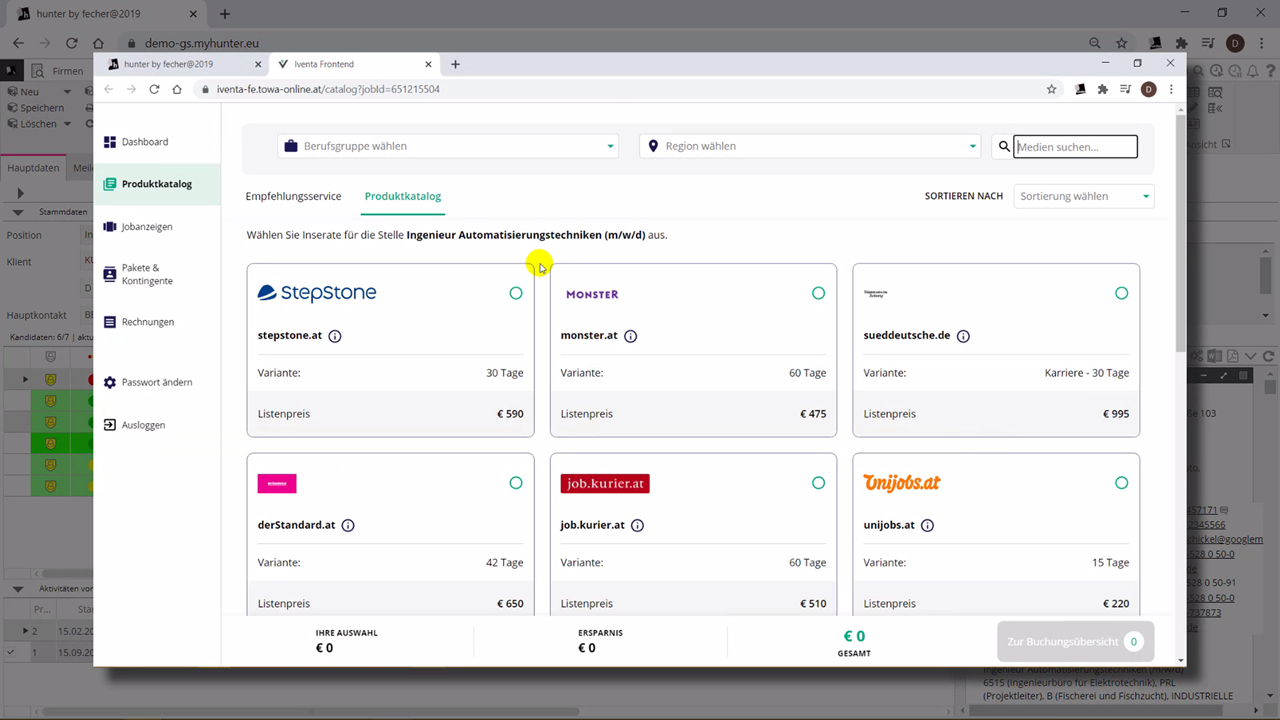The image size is (1280, 720).
Task: Reload the Iventa Frontend page
Action: (x=154, y=89)
